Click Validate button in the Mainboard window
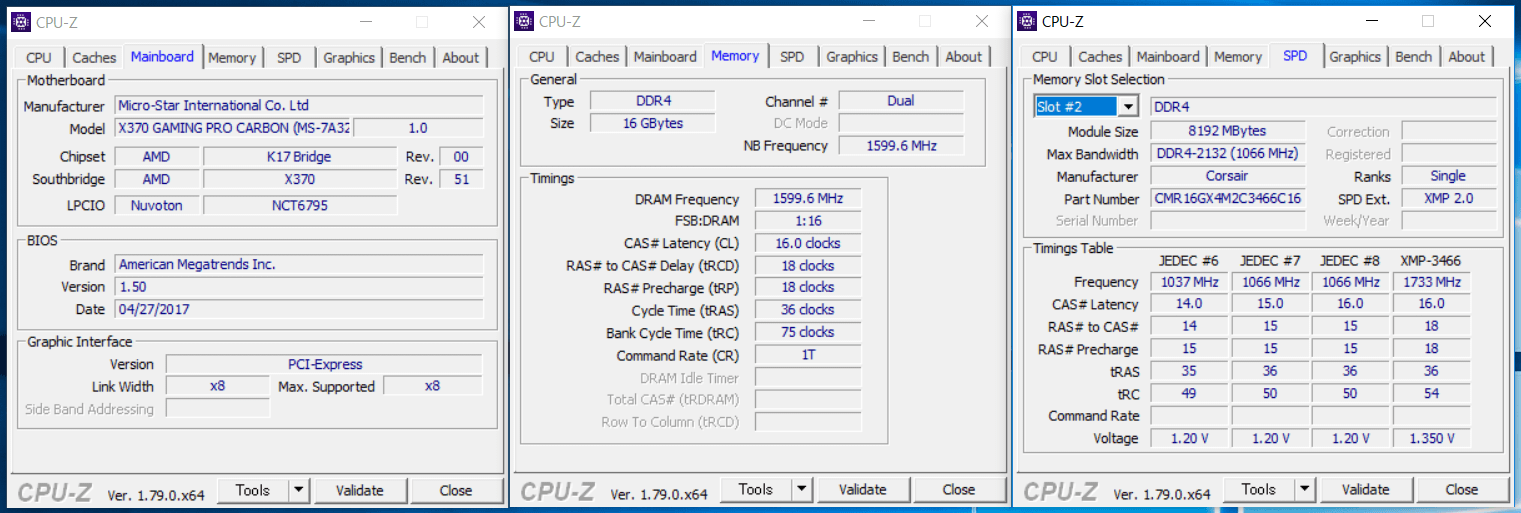1521x513 pixels. coord(360,490)
